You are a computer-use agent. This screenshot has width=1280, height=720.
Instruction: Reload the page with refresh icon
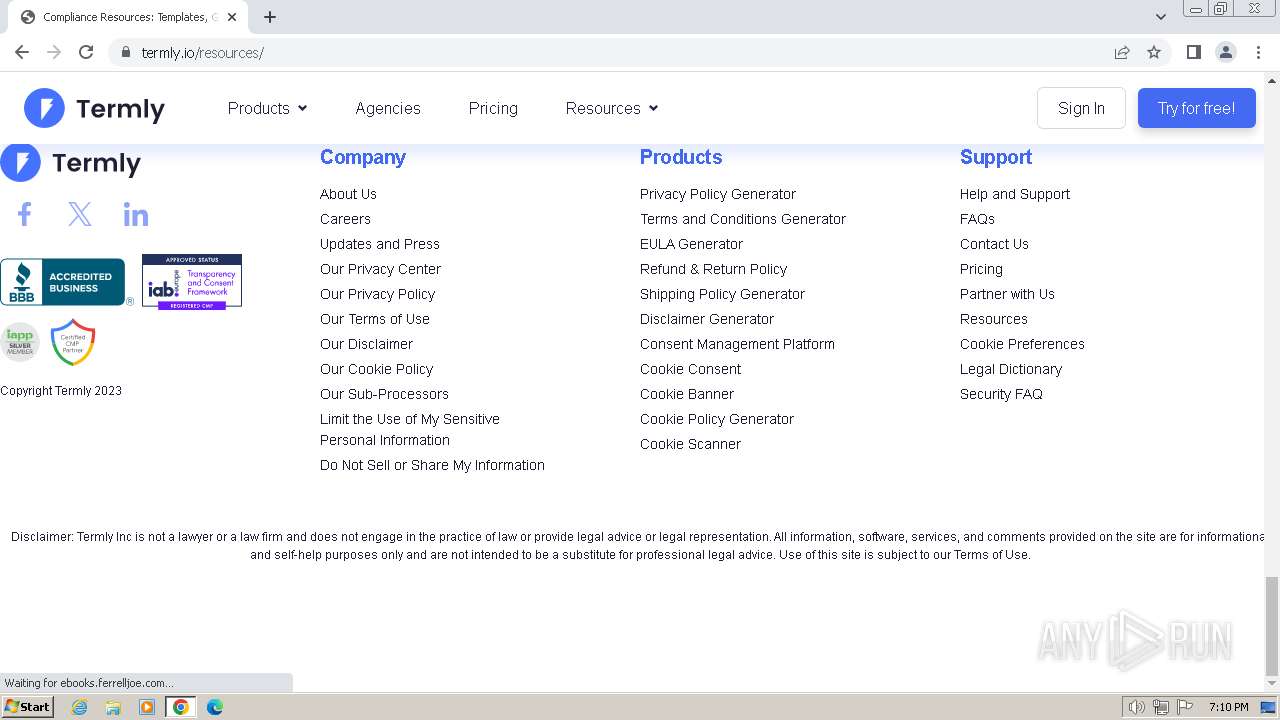point(86,52)
